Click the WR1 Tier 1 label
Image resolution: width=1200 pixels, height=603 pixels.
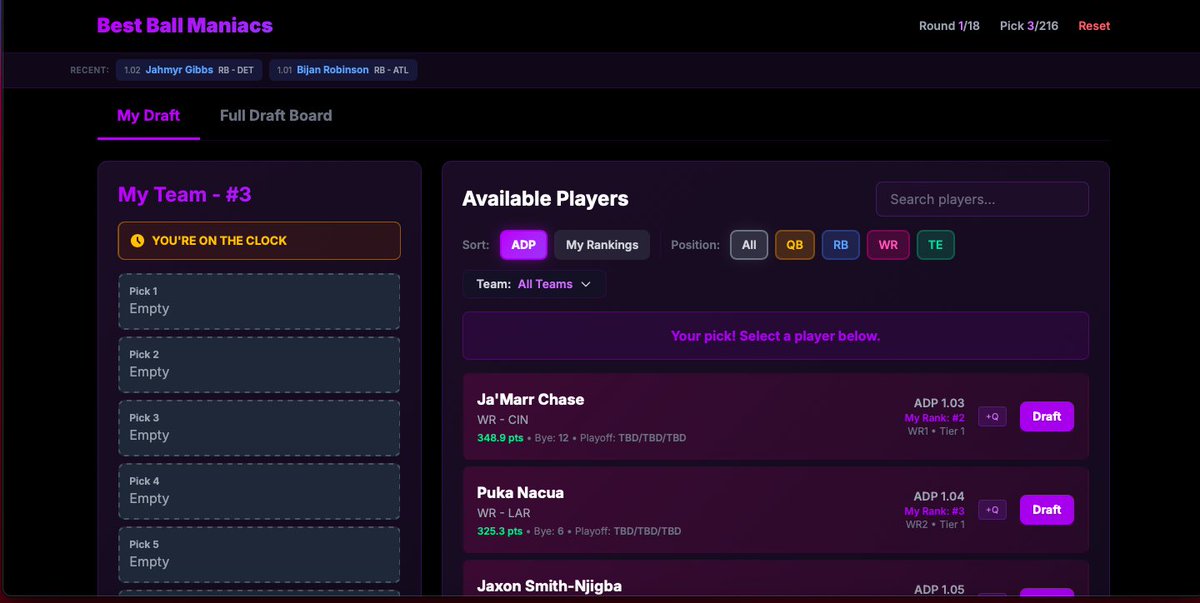pyautogui.click(x=936, y=432)
